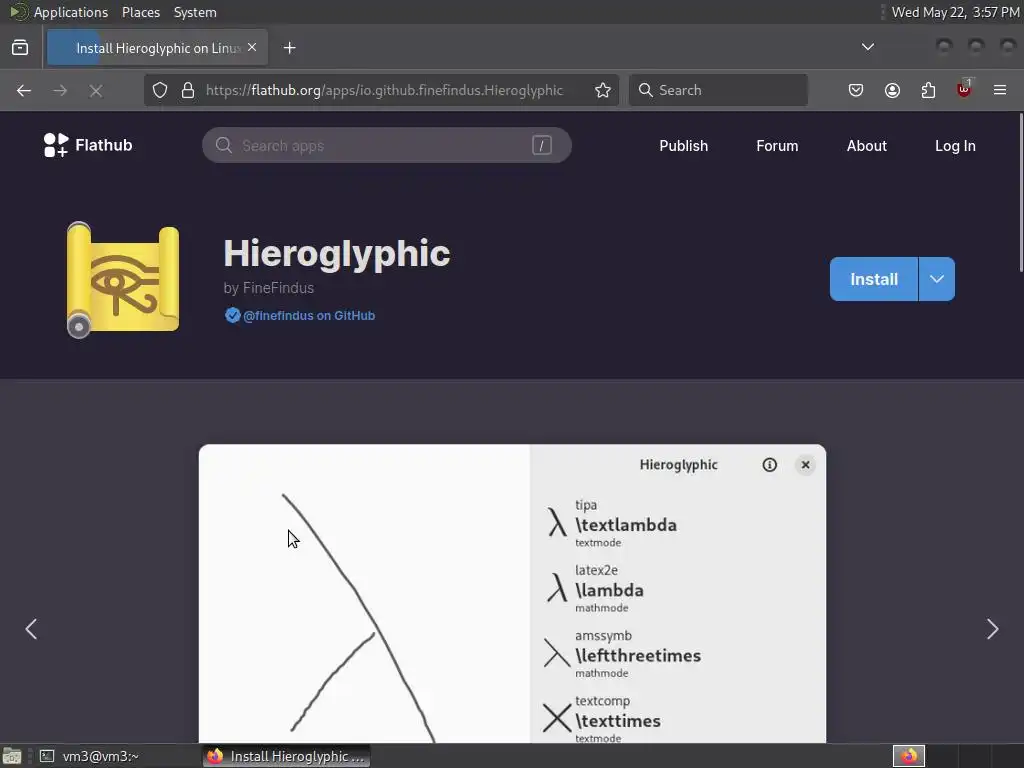This screenshot has height=768, width=1024.
Task: Click the blue Install button
Action: [x=874, y=279]
